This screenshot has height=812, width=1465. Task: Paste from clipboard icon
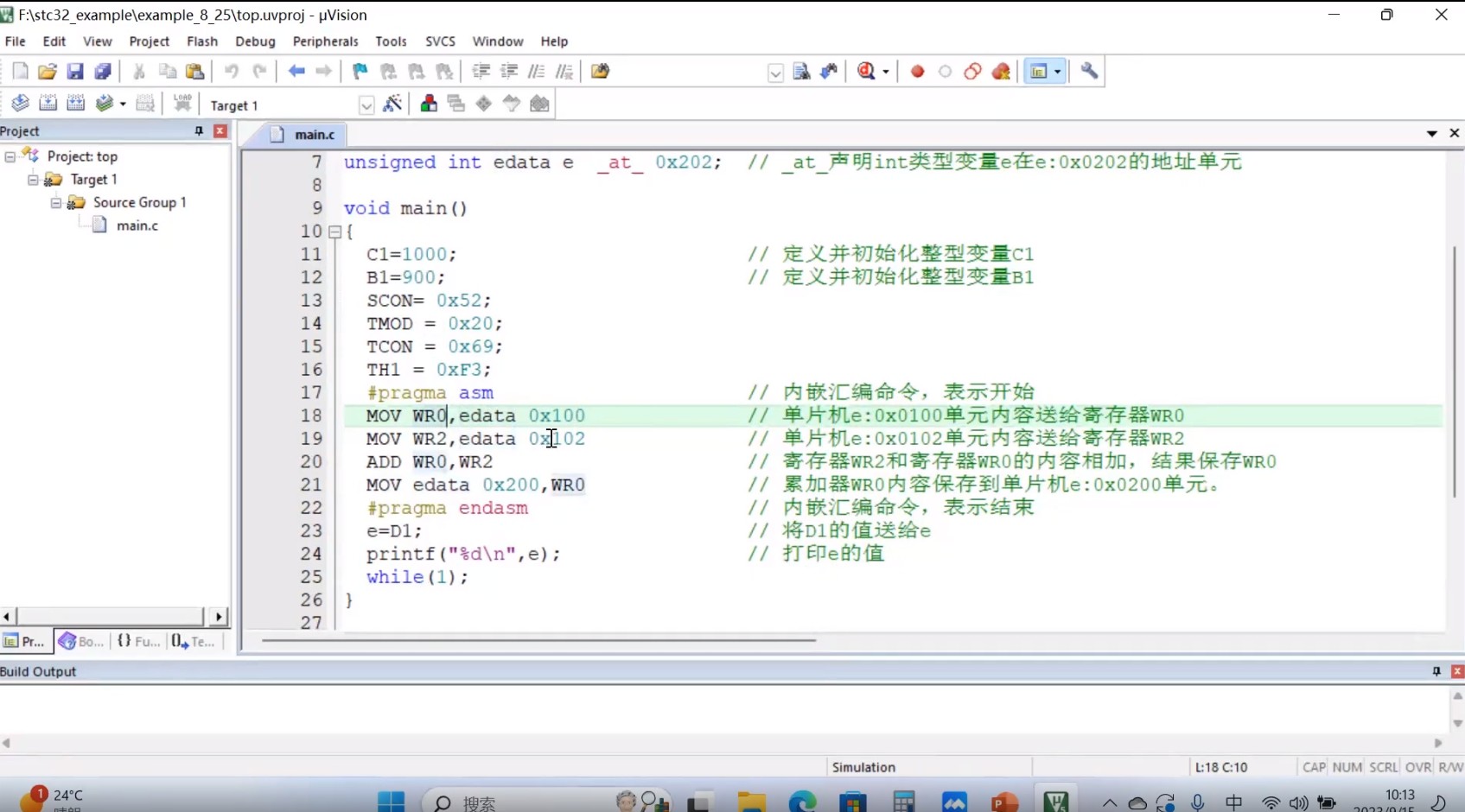click(x=195, y=72)
